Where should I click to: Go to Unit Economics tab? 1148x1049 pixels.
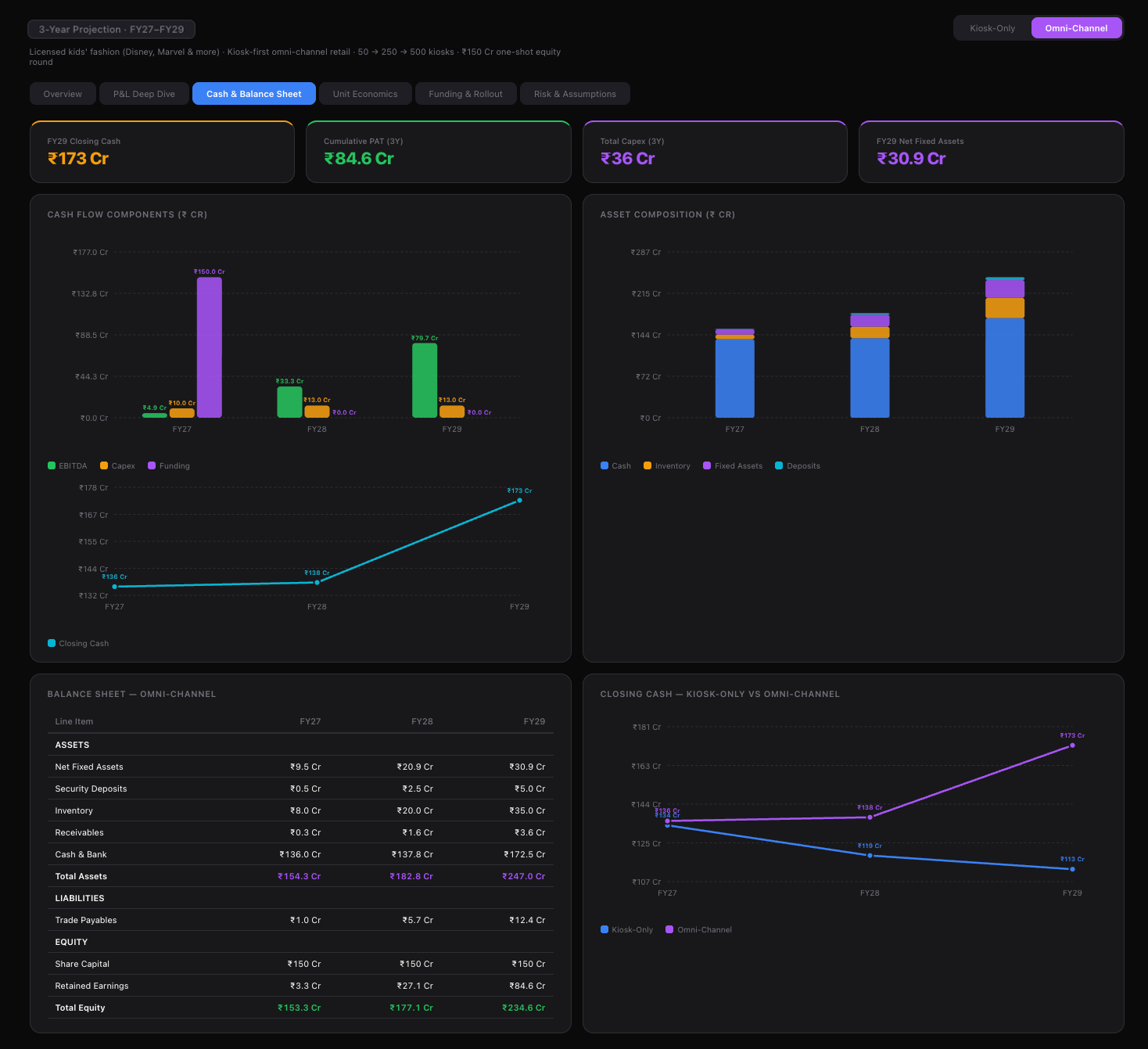pos(365,94)
